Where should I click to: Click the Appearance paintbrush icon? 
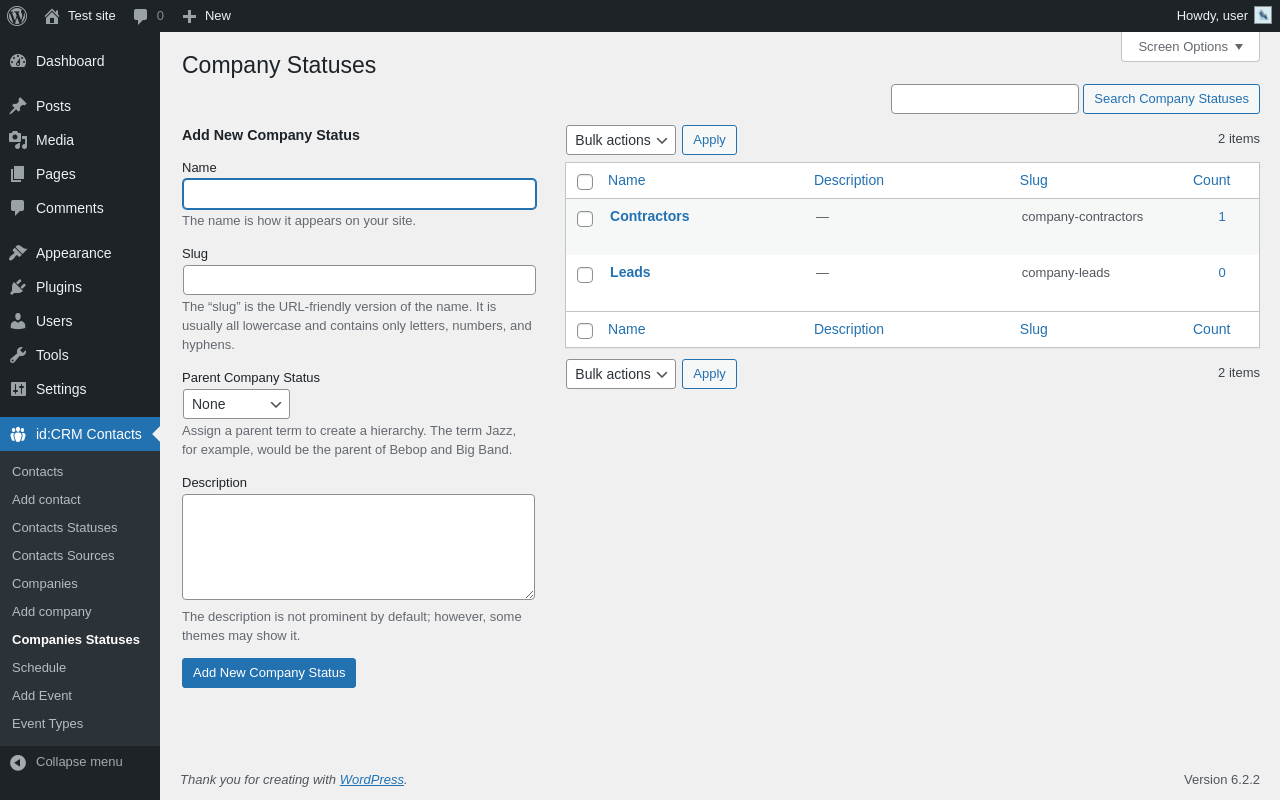[18, 253]
